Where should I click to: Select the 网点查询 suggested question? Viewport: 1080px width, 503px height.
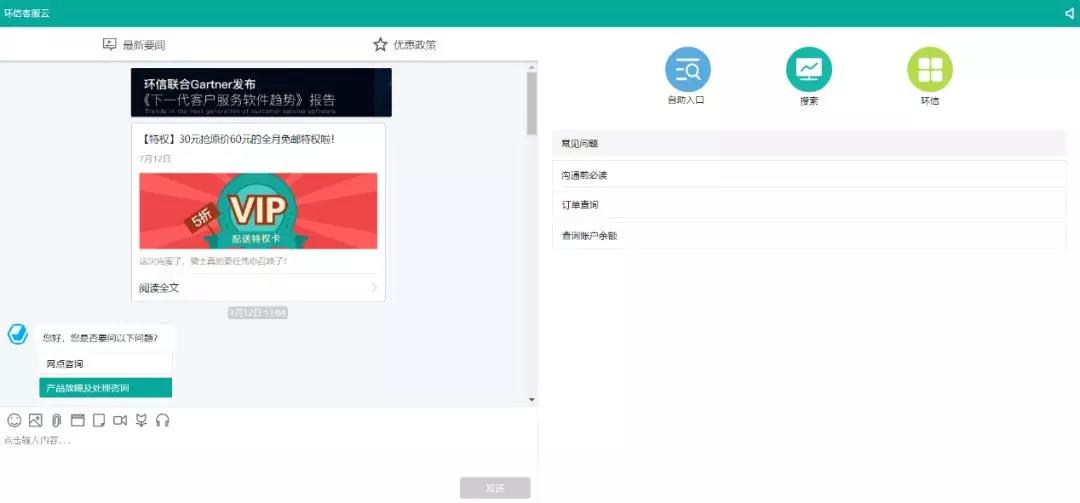click(x=106, y=364)
